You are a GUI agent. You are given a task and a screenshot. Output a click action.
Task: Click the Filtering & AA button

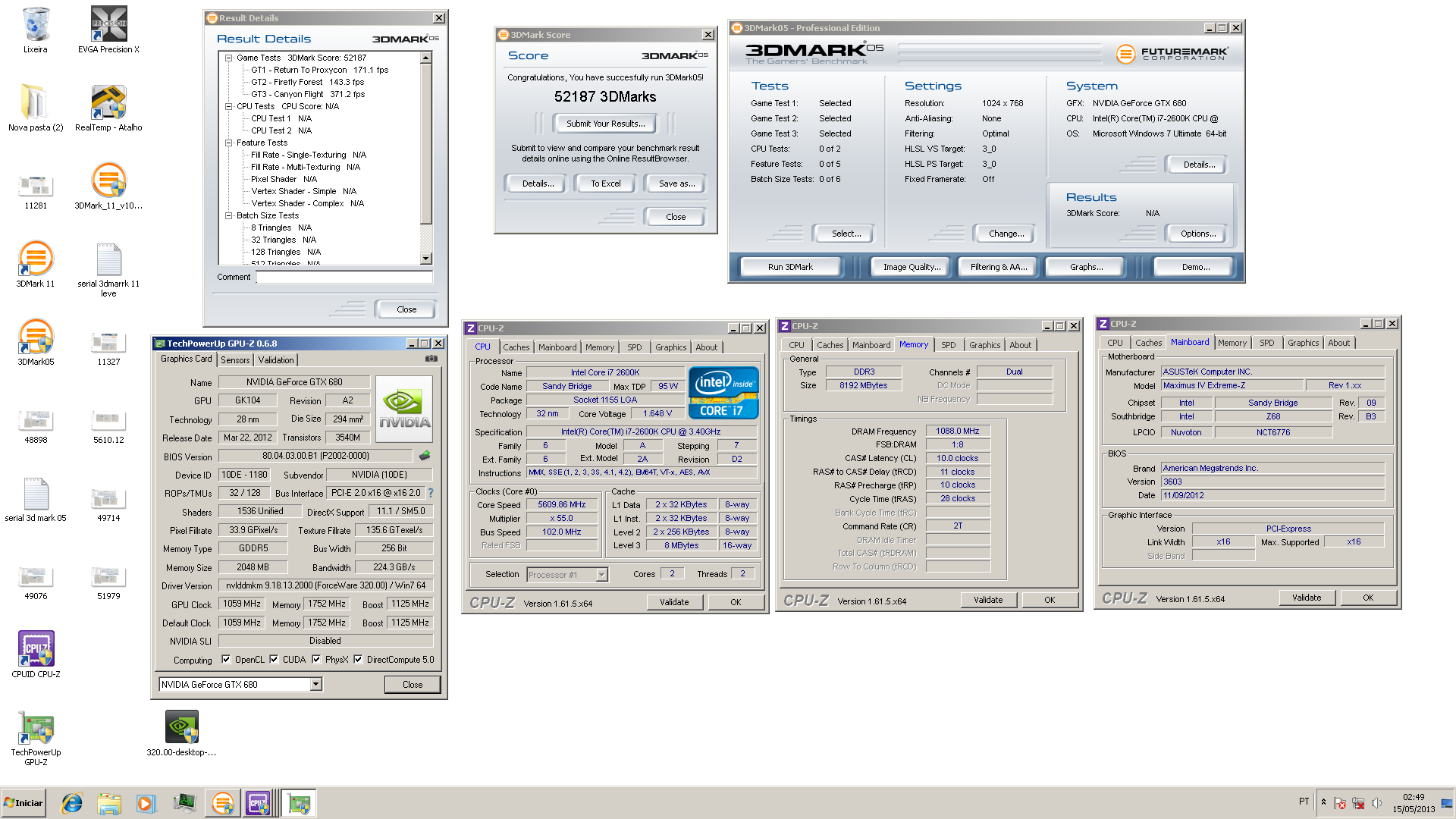coord(999,267)
